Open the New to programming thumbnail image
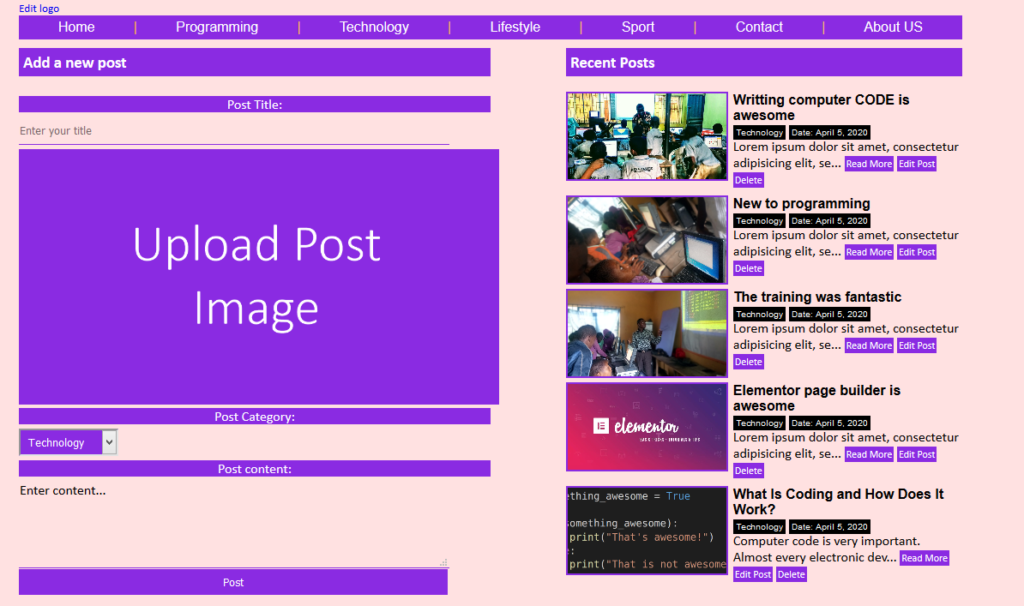Viewport: 1024px width, 606px height. coord(646,239)
